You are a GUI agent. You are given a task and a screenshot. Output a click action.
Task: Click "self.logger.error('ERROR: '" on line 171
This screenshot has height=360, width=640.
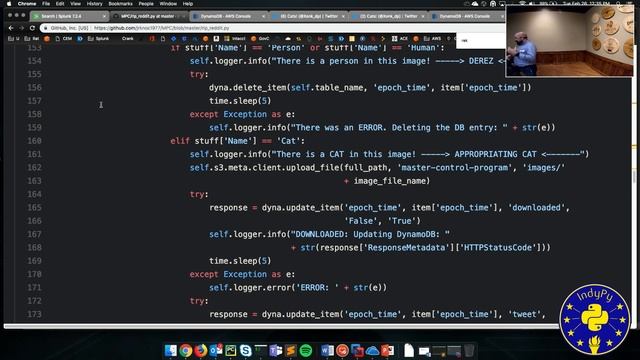point(274,288)
